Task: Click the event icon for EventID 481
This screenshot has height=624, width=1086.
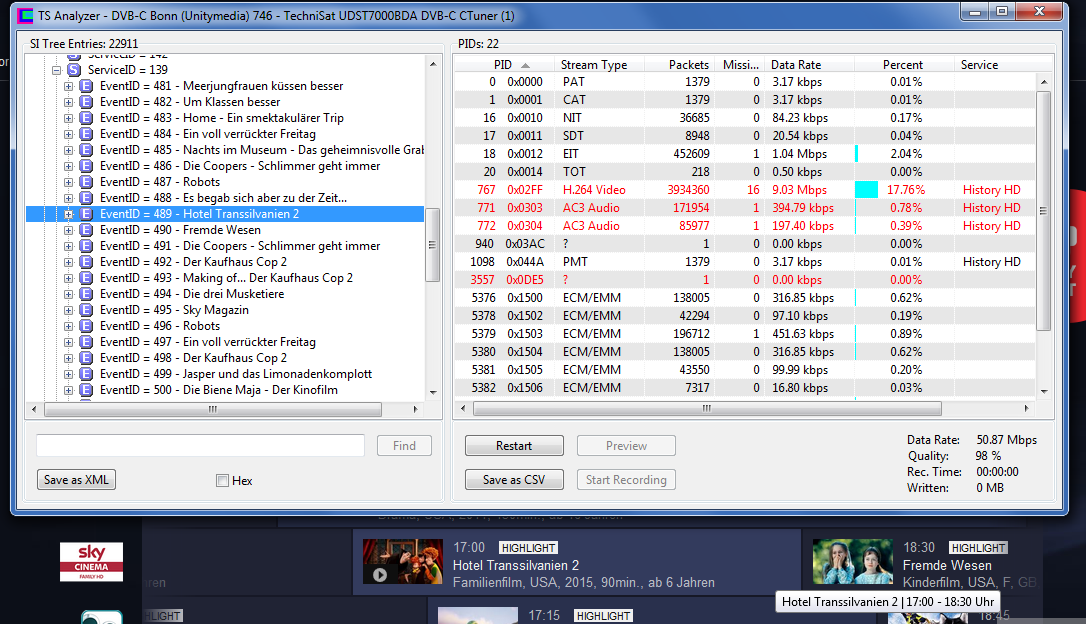Action: click(x=86, y=86)
